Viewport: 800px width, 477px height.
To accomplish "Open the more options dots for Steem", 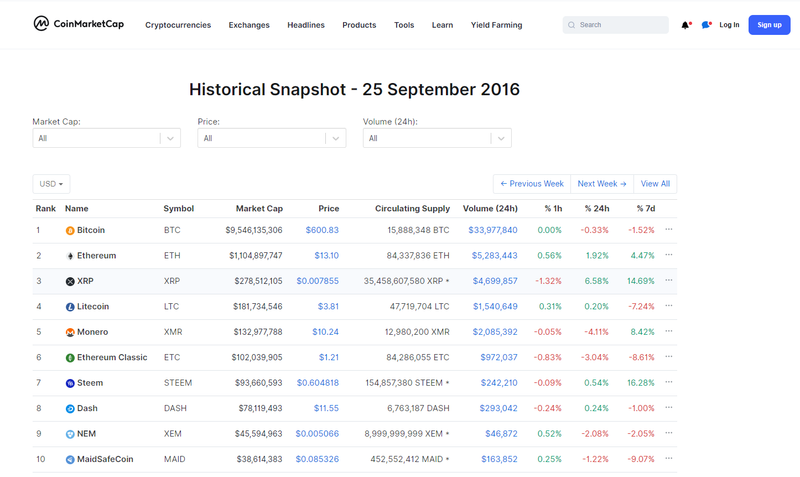I will 668,382.
